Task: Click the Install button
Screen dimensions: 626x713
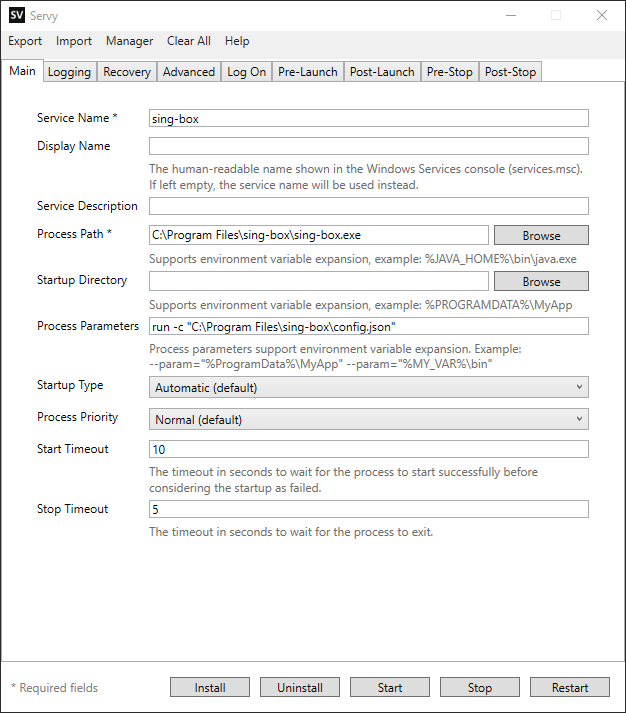Action: pos(210,688)
